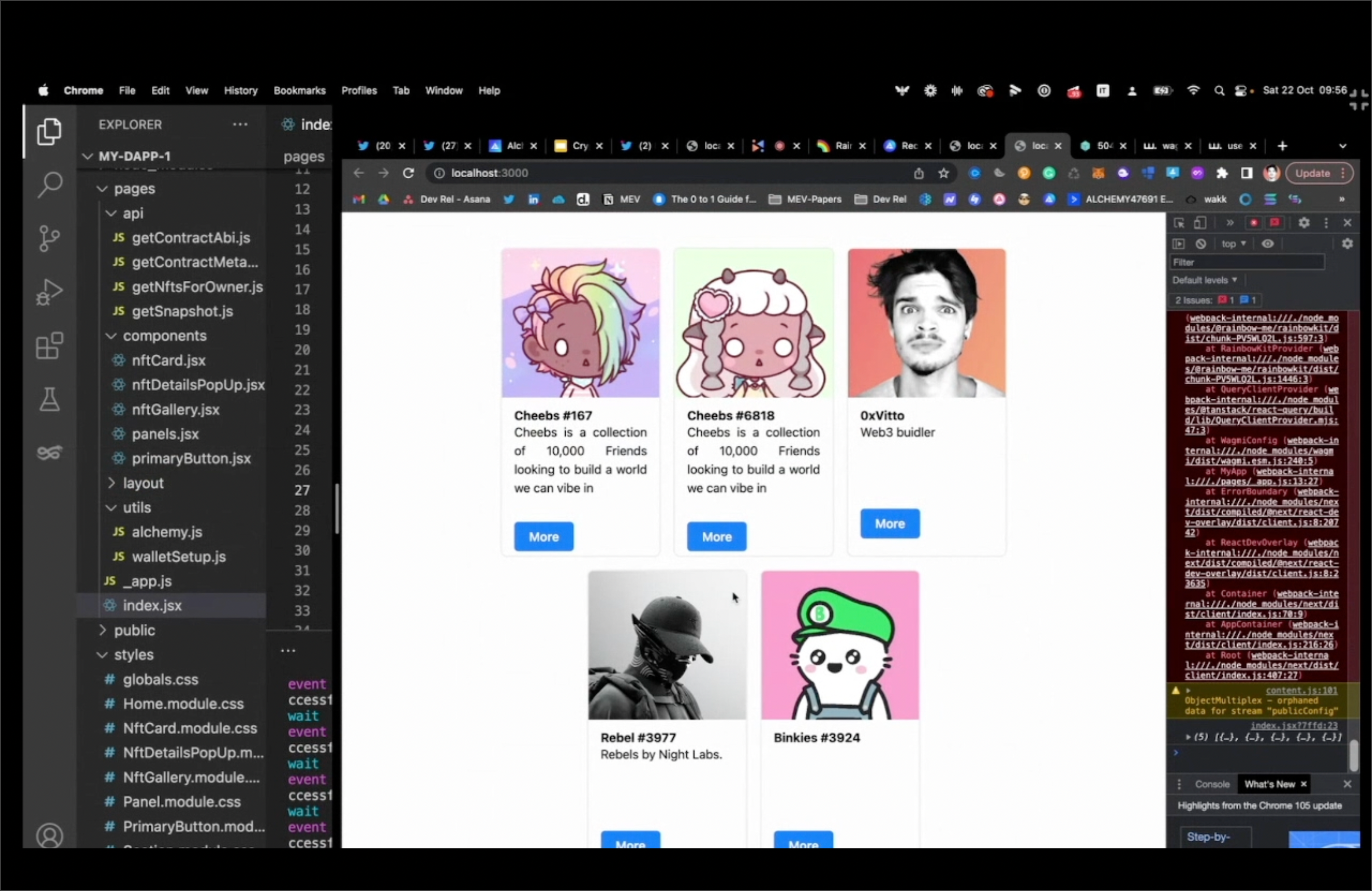
Task: Bookmark this page with the star icon
Action: 943,173
